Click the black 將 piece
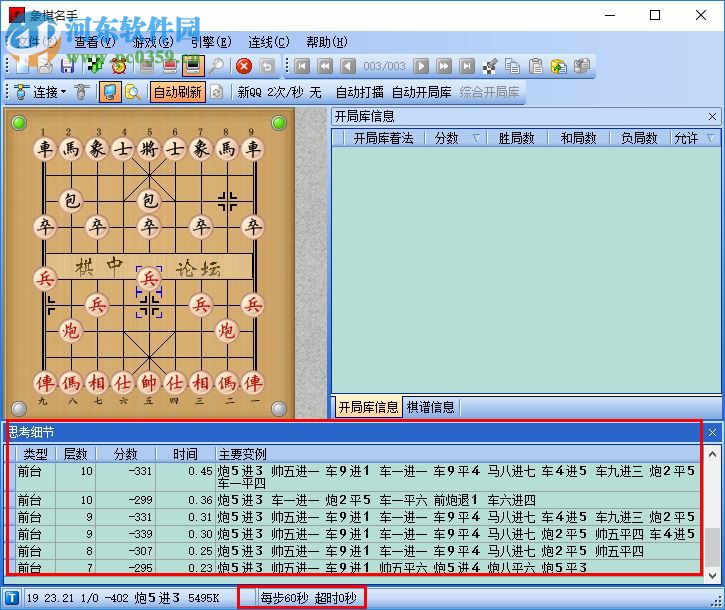Screen dimensions: 725x610 pyautogui.click(x=149, y=149)
